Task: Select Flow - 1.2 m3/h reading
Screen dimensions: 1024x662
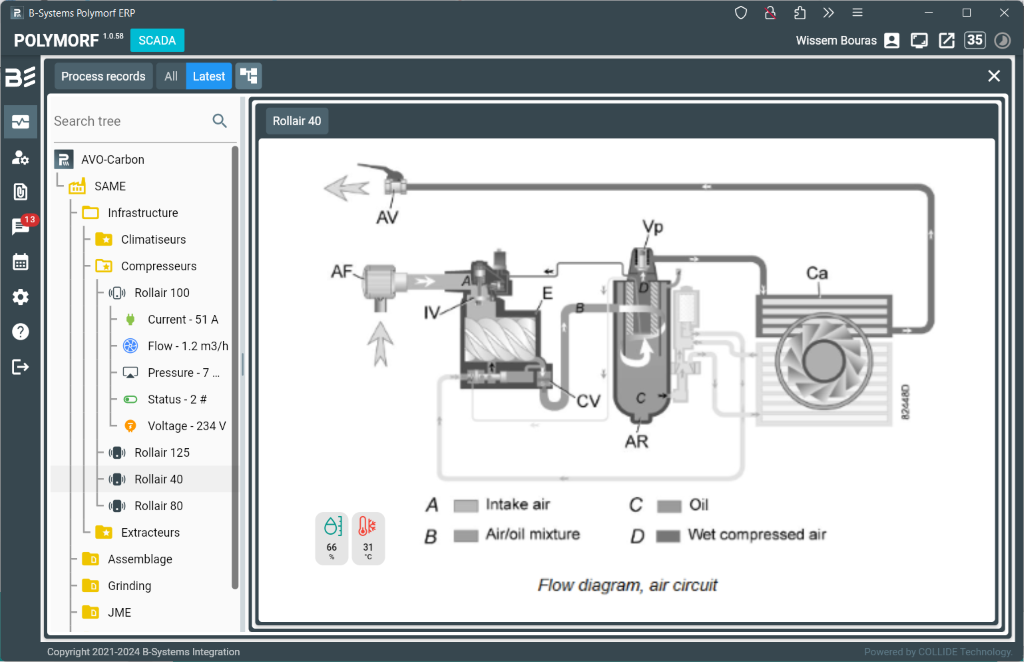Action: click(188, 346)
